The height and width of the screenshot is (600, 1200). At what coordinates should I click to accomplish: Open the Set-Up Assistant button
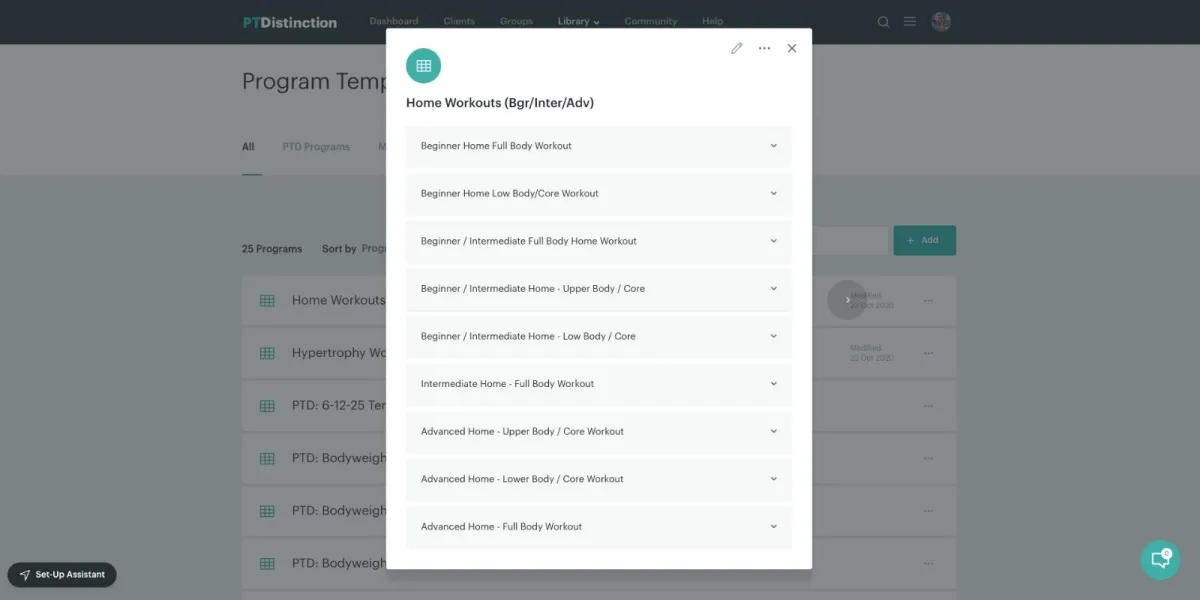(x=62, y=575)
